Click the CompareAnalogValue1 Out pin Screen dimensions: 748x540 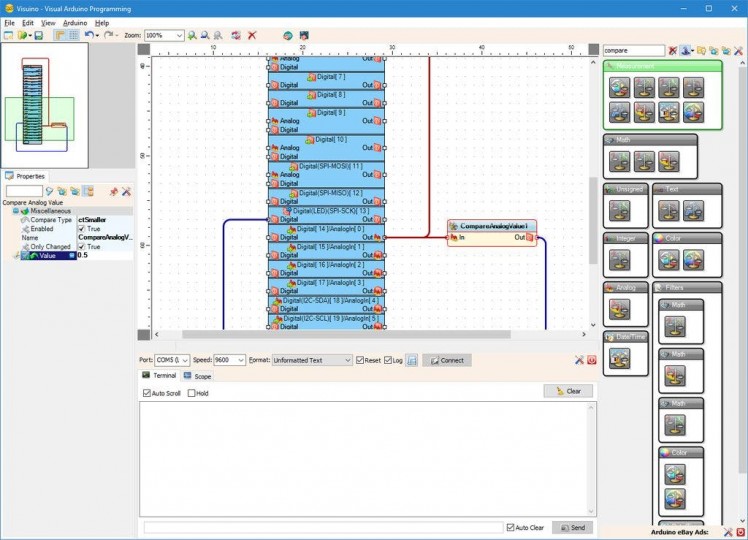tap(531, 238)
